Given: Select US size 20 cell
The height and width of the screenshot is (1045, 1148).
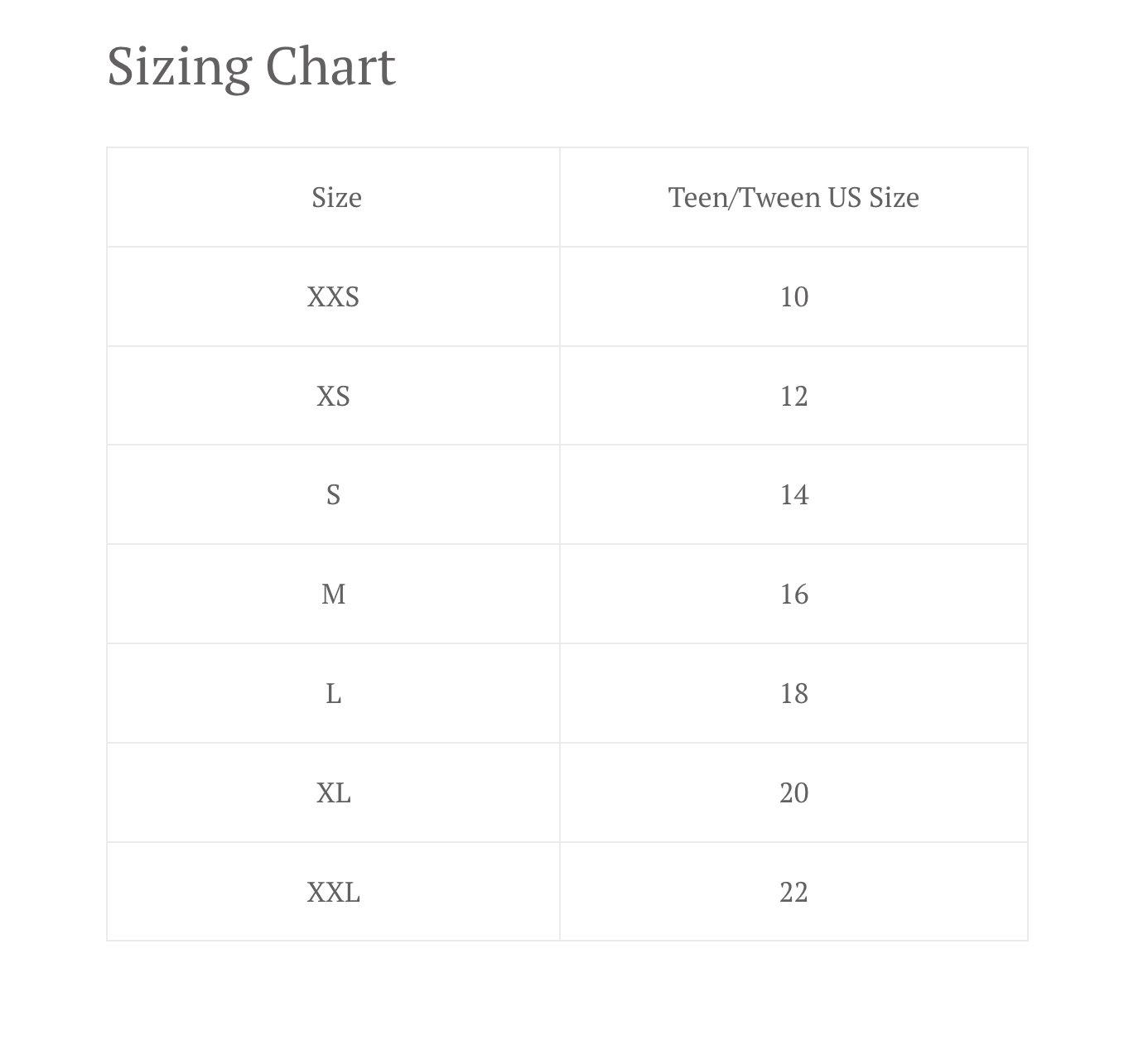Looking at the screenshot, I should point(793,792).
